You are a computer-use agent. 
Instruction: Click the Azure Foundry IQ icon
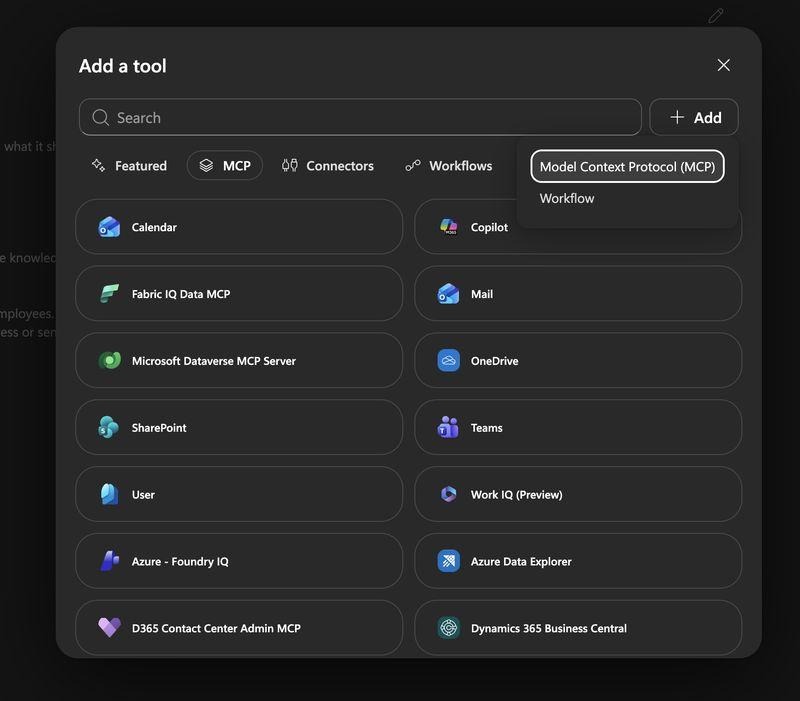109,561
